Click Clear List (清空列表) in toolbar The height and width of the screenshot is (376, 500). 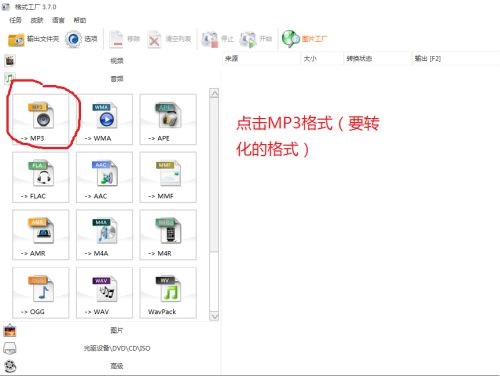(x=169, y=39)
